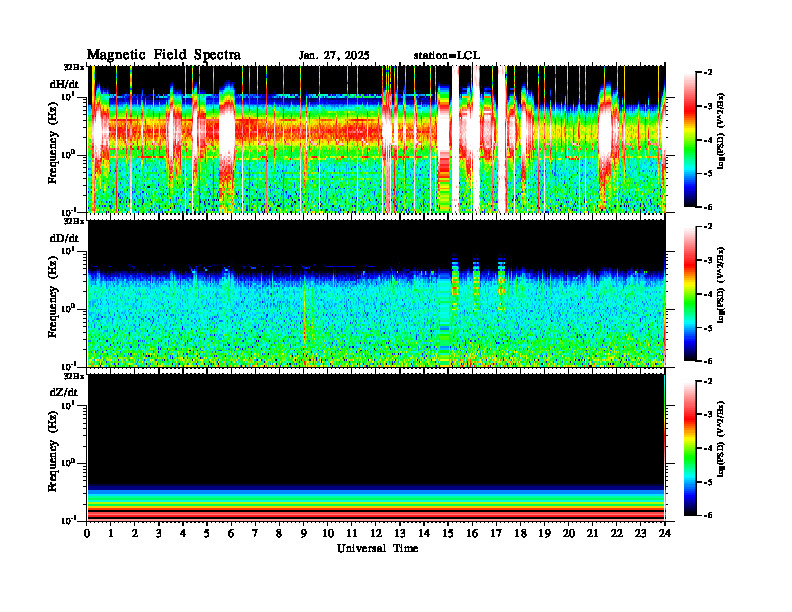Click the dZ/dt color scale bar

pyautogui.click(x=690, y=448)
